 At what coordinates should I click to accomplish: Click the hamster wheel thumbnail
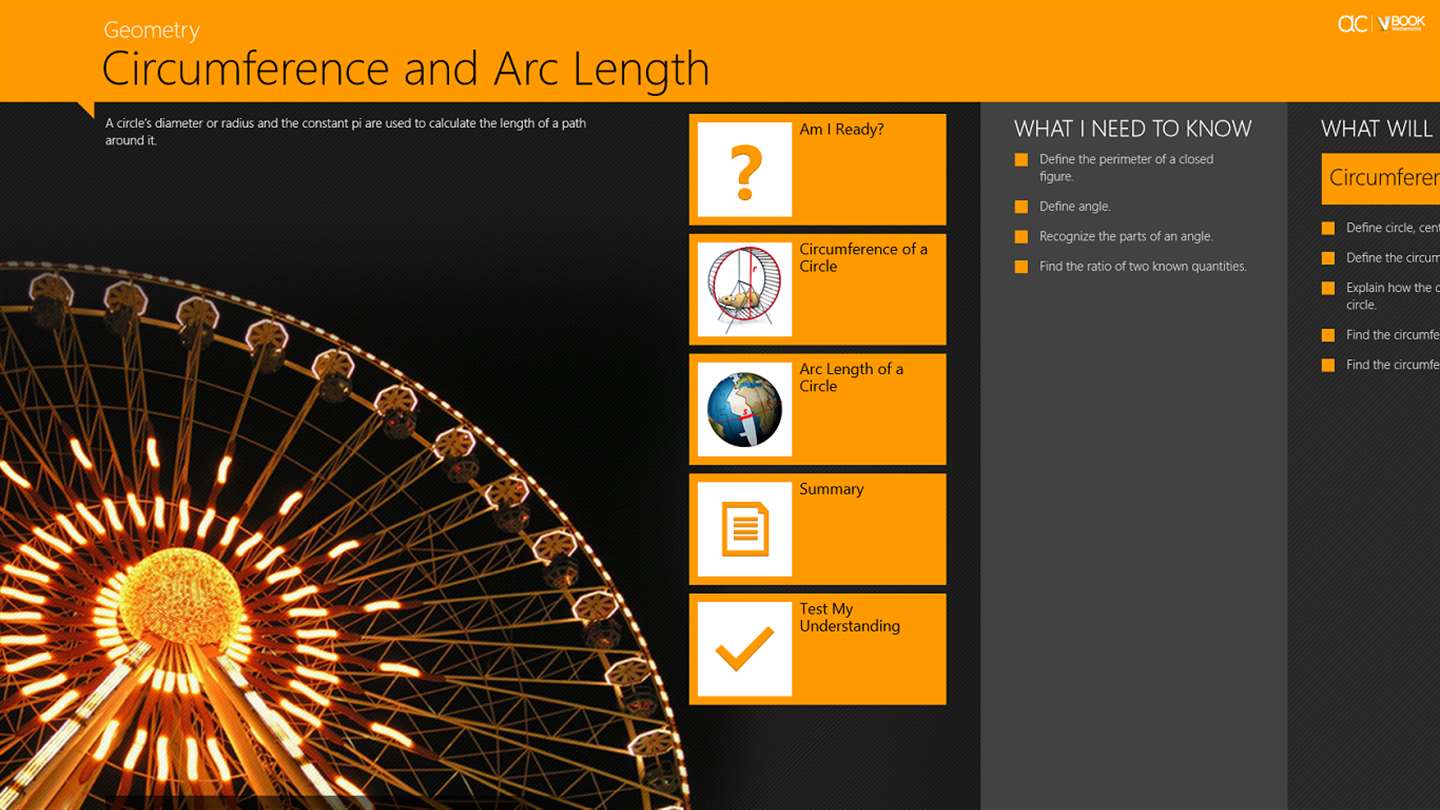[744, 289]
